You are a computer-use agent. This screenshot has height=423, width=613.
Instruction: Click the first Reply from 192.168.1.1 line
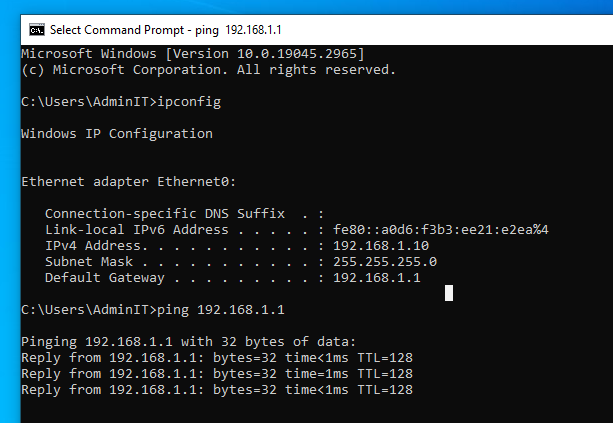coord(217,358)
